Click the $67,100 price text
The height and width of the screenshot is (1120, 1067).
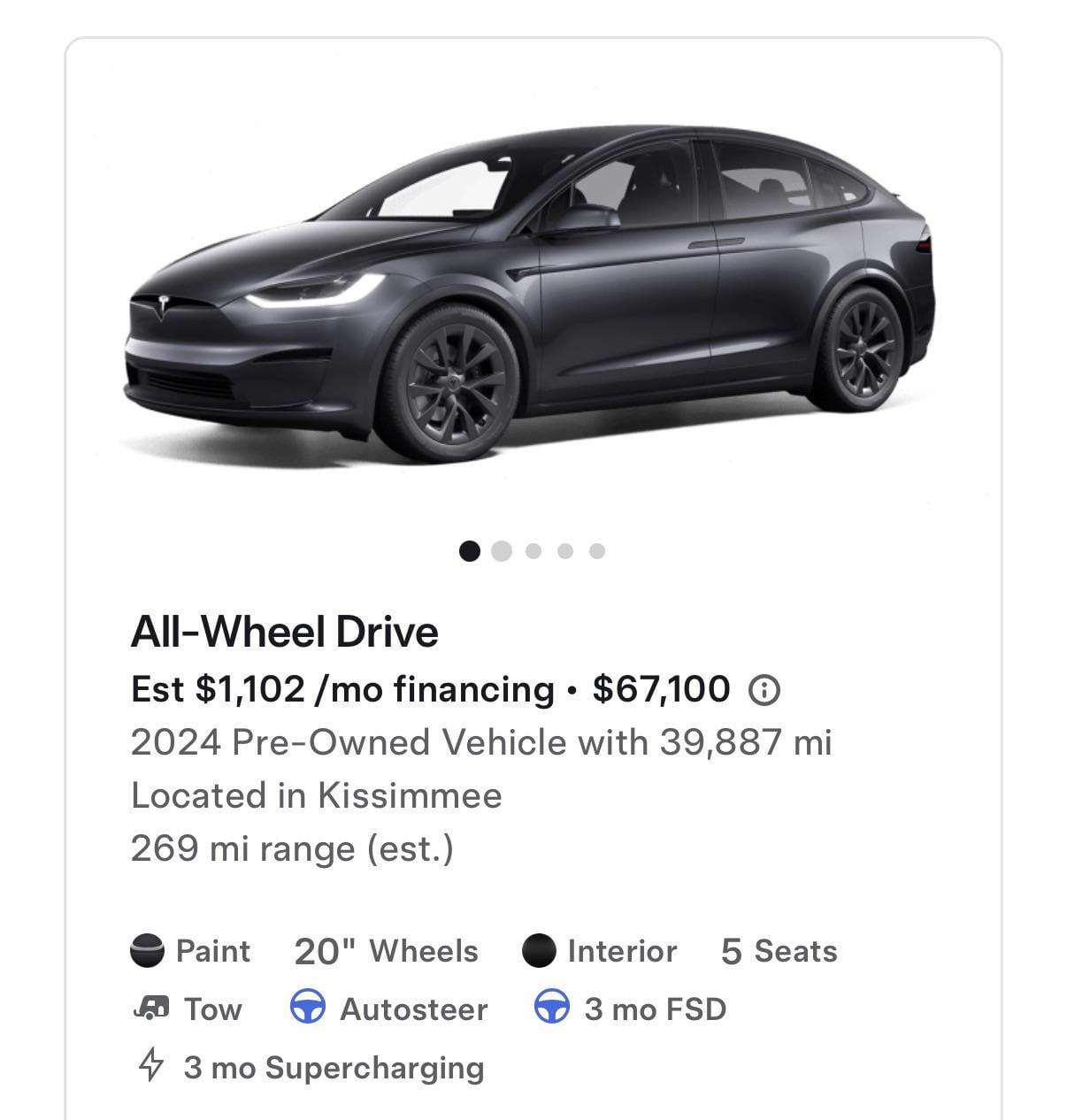click(661, 688)
